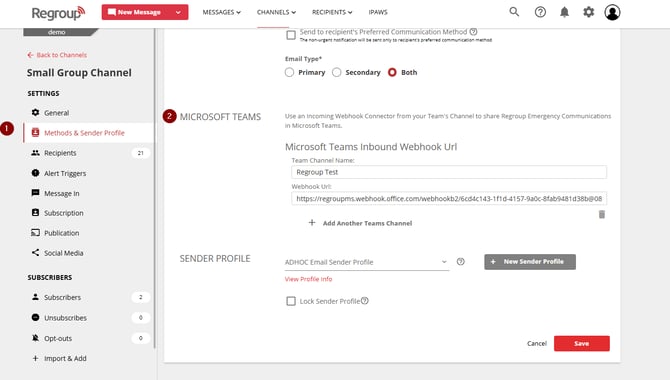Open the search magnifier icon

point(514,12)
